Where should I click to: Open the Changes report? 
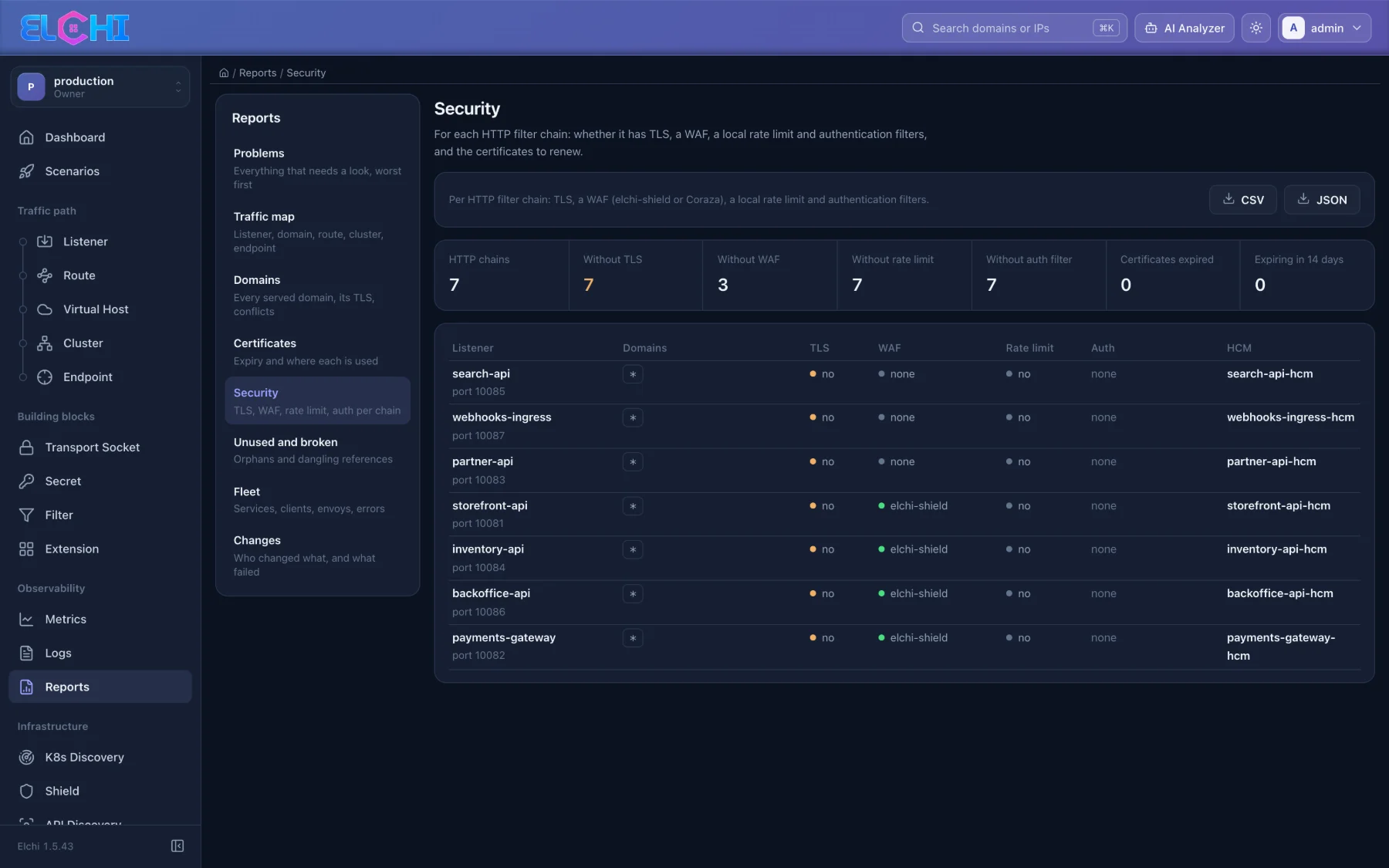[x=317, y=556]
